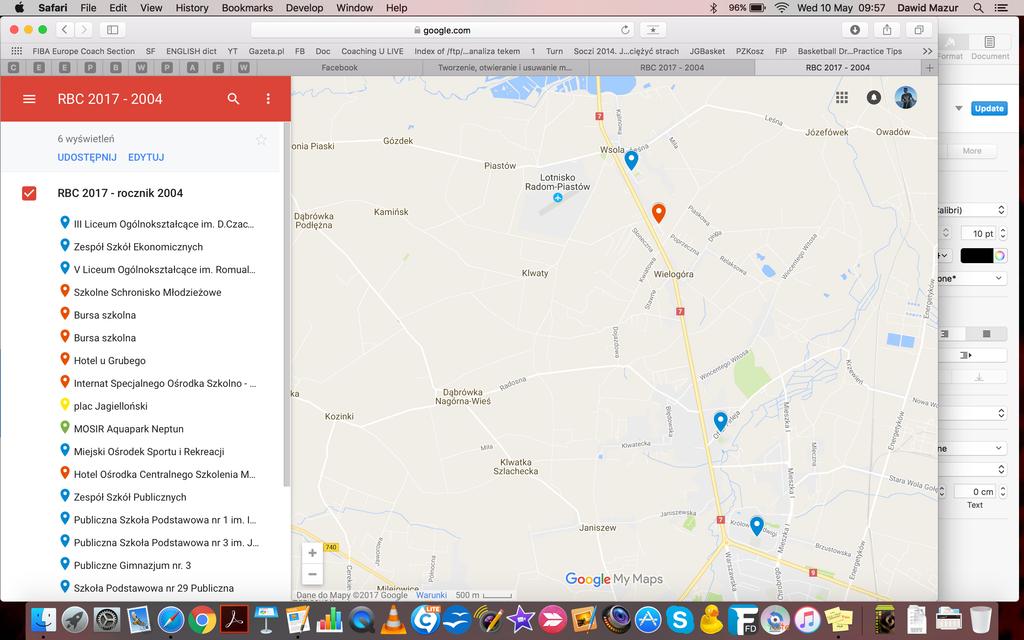Click the Radom-Piastów airport icon
This screenshot has height=640, width=1024.
[x=558, y=197]
